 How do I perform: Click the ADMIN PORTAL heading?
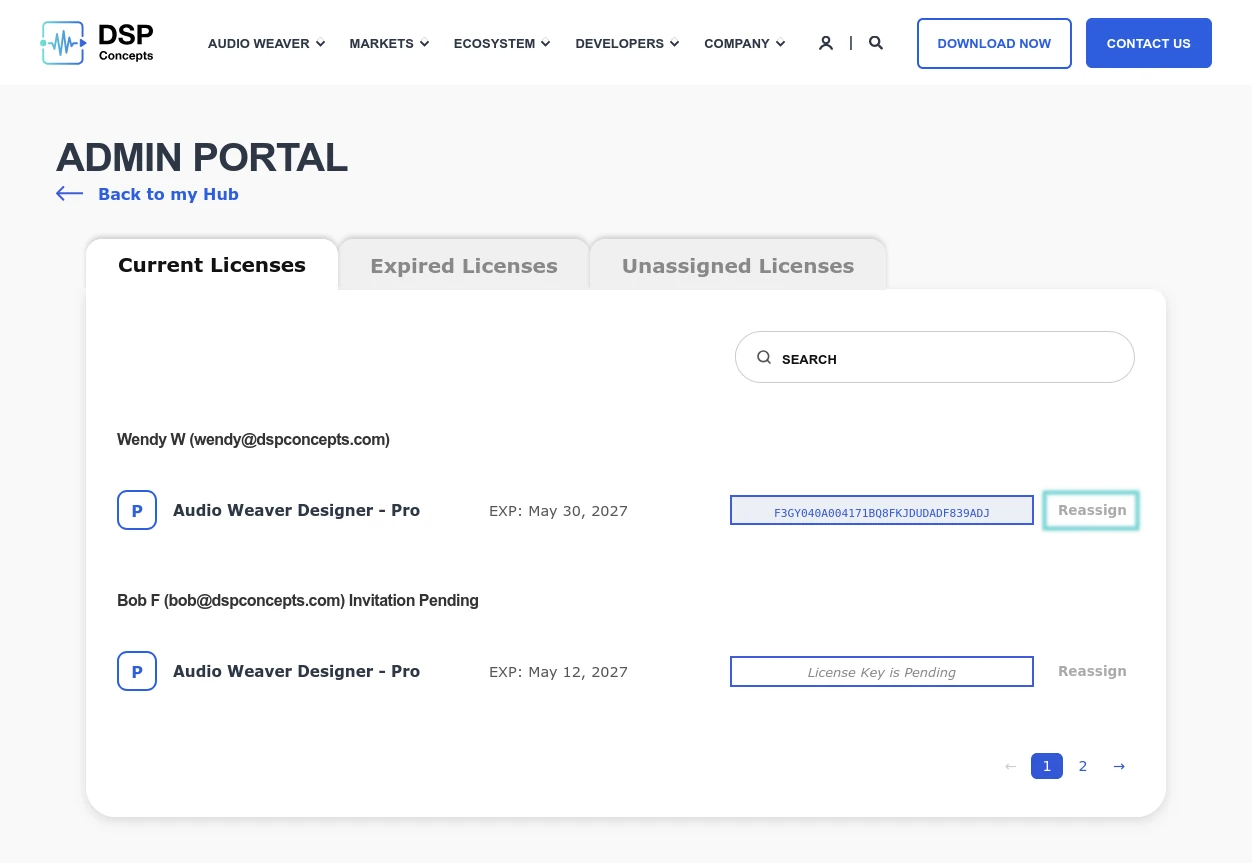[202, 158]
